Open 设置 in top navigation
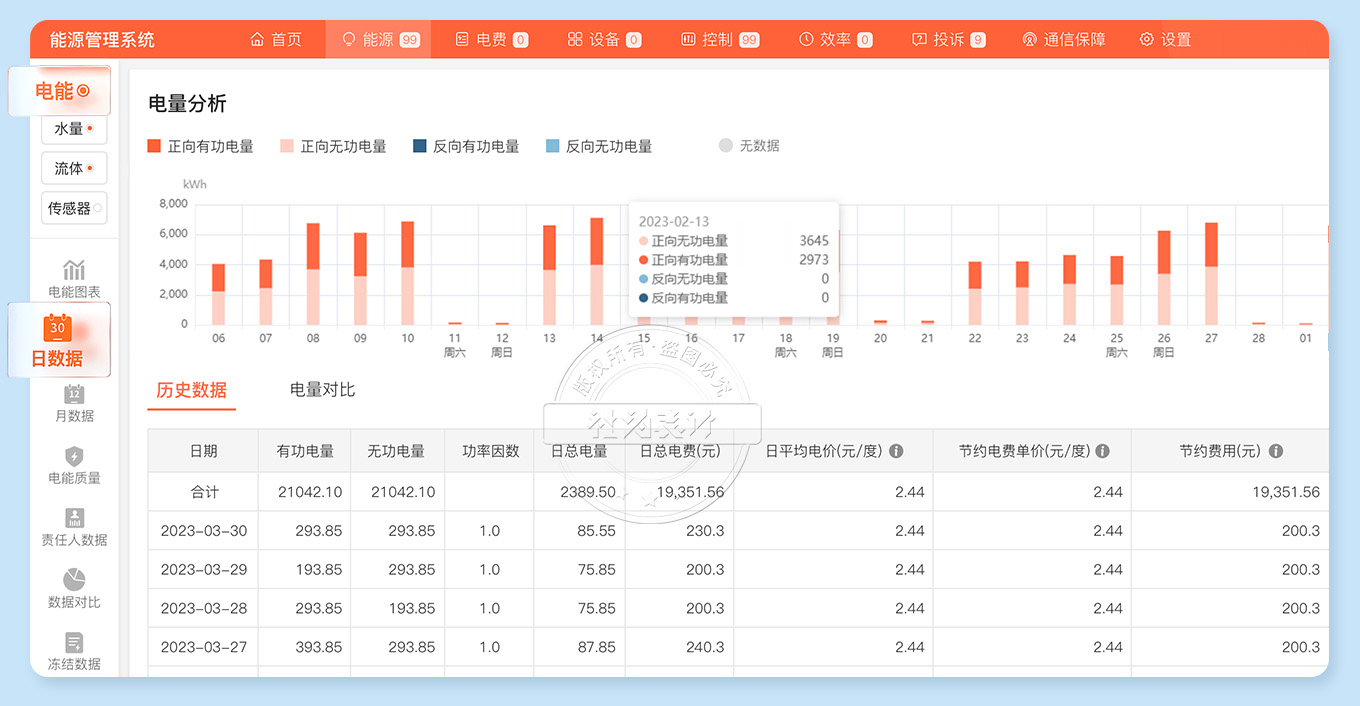1360x706 pixels. (1165, 40)
